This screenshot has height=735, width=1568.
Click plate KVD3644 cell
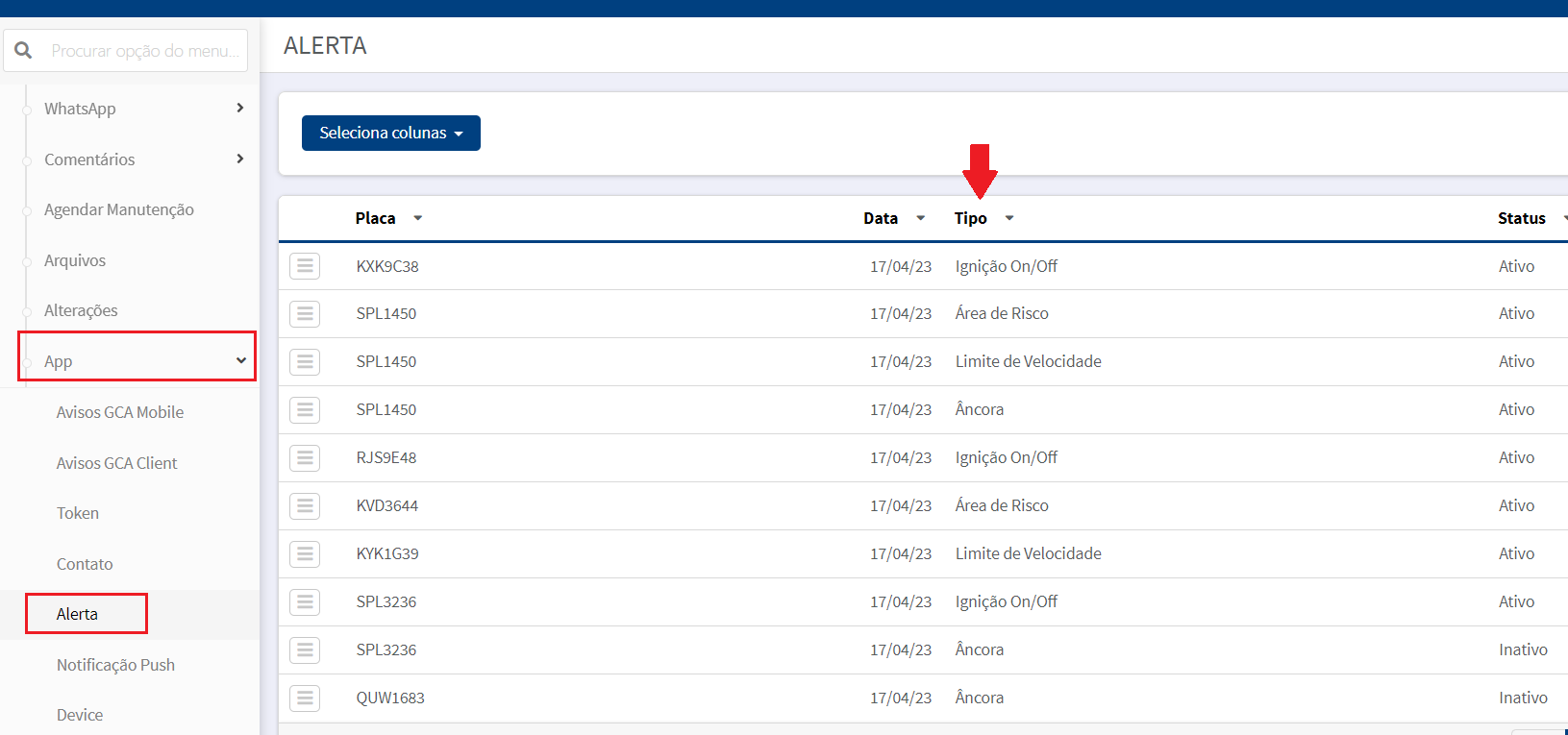coord(387,505)
